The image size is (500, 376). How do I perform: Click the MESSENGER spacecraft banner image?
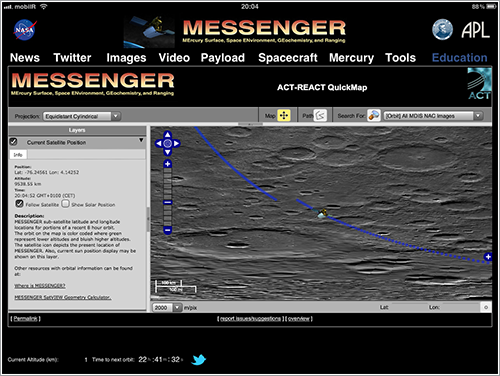(x=149, y=32)
